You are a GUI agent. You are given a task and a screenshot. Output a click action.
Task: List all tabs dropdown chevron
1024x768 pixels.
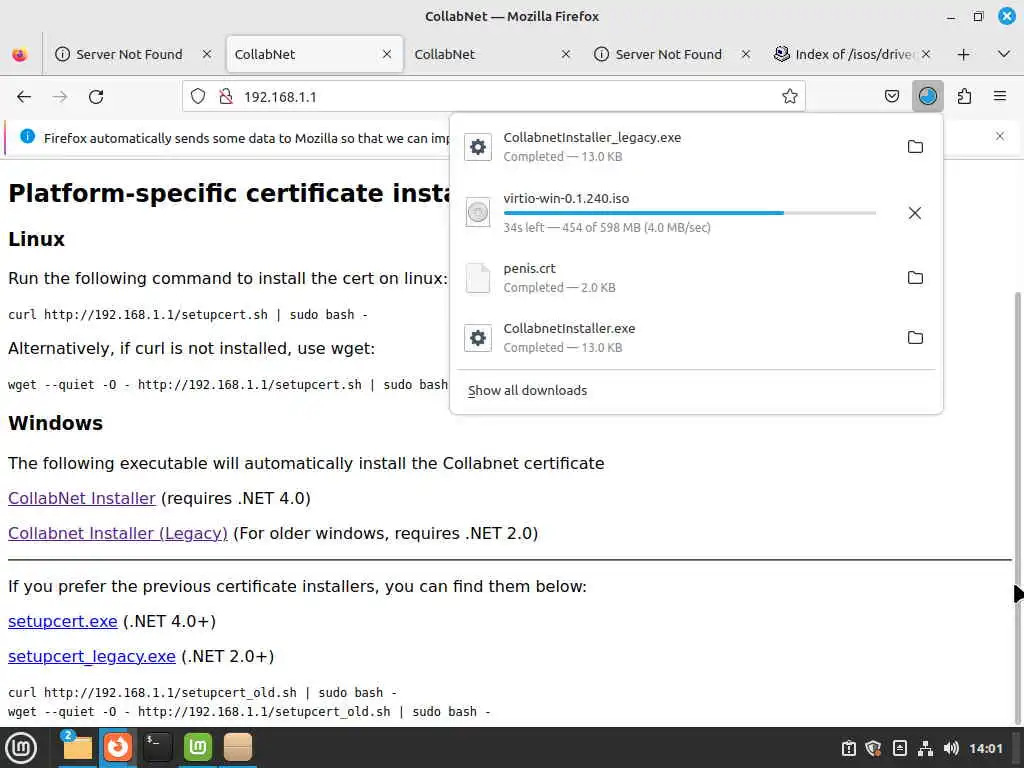[1004, 54]
